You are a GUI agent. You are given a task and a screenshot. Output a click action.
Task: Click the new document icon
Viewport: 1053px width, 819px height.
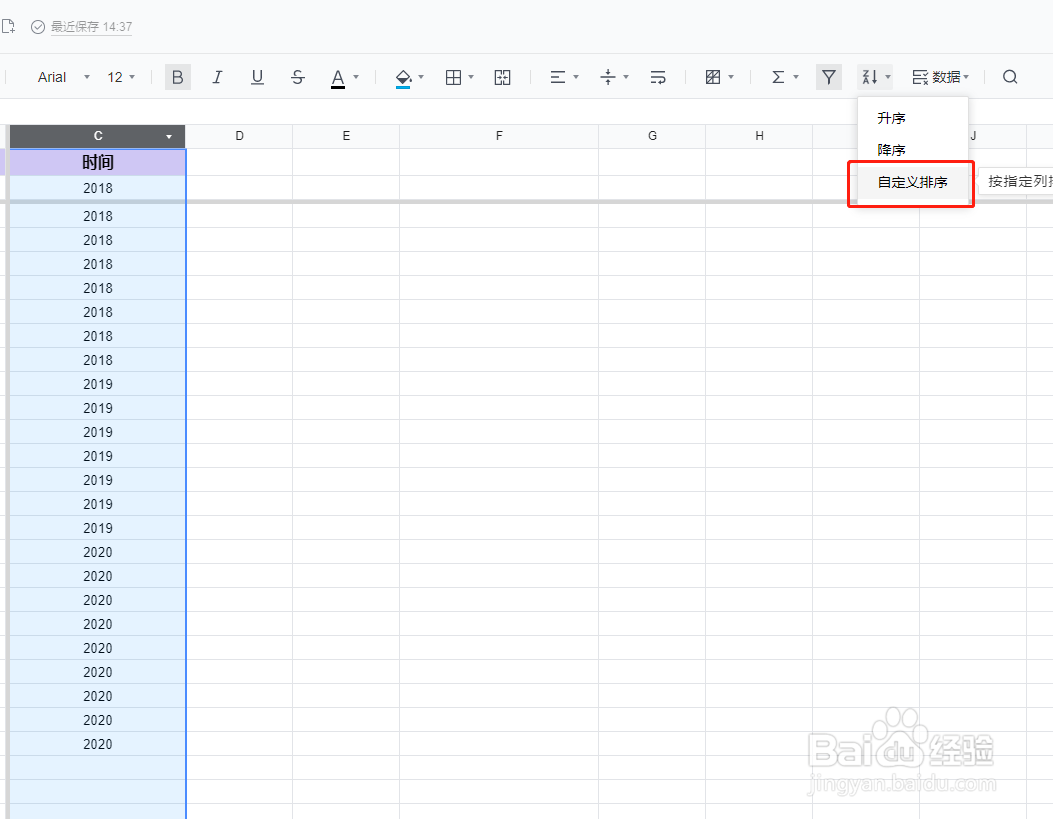pos(8,27)
